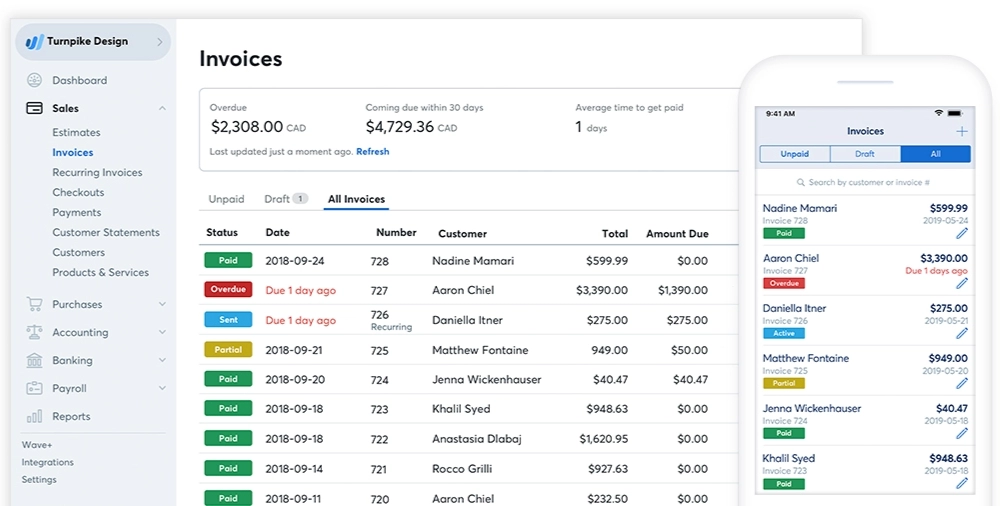Viewport: 1000px width, 506px height.
Task: Click the red Overdue status badge
Action: [x=228, y=290]
